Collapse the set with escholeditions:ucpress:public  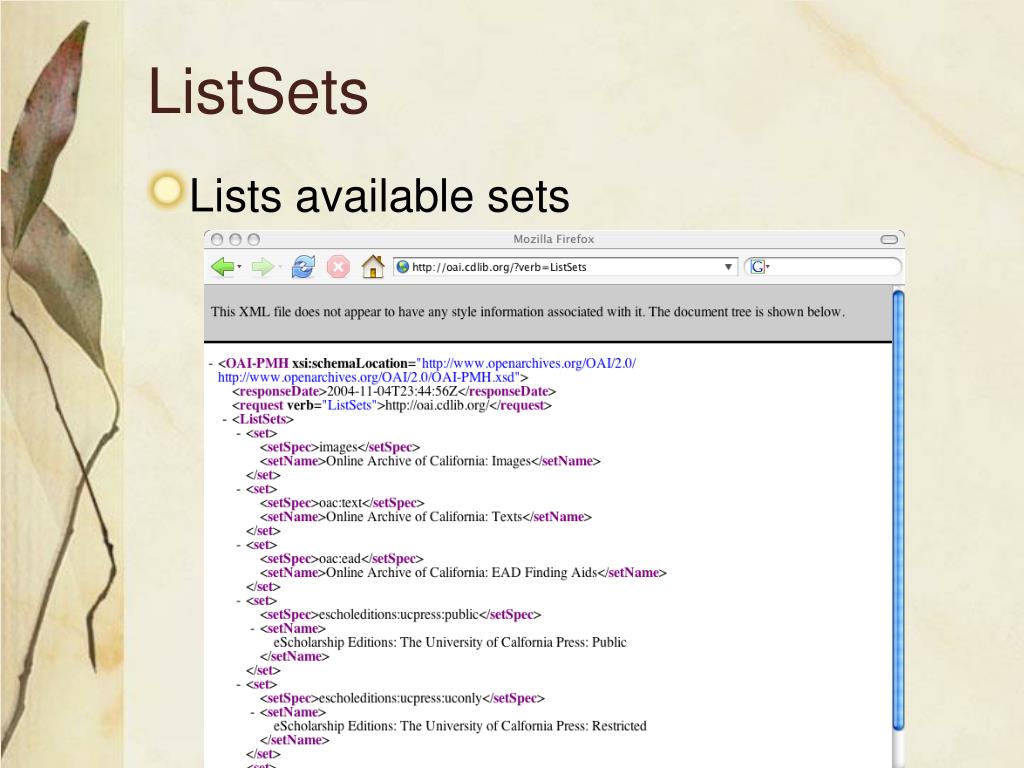(x=239, y=601)
